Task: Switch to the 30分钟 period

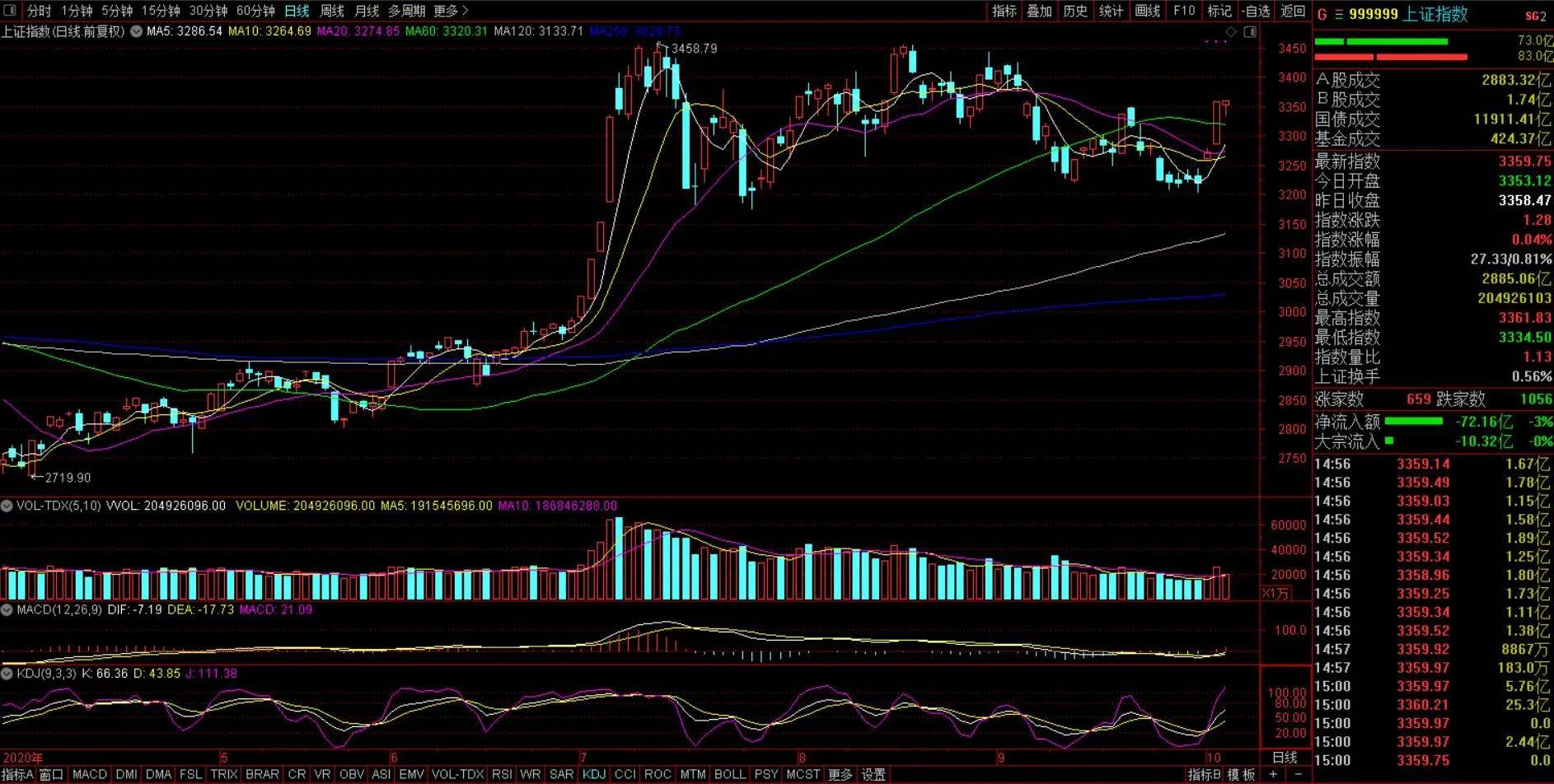Action: pos(208,11)
